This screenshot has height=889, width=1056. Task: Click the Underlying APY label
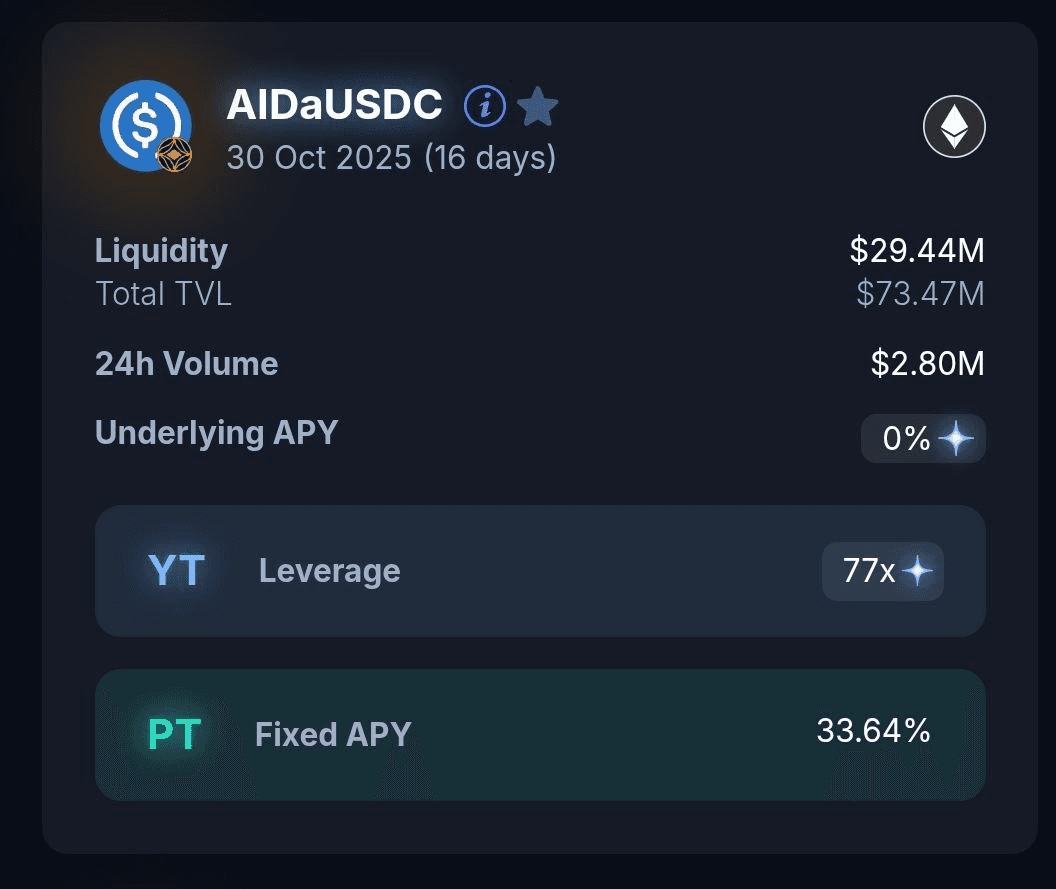coord(216,433)
